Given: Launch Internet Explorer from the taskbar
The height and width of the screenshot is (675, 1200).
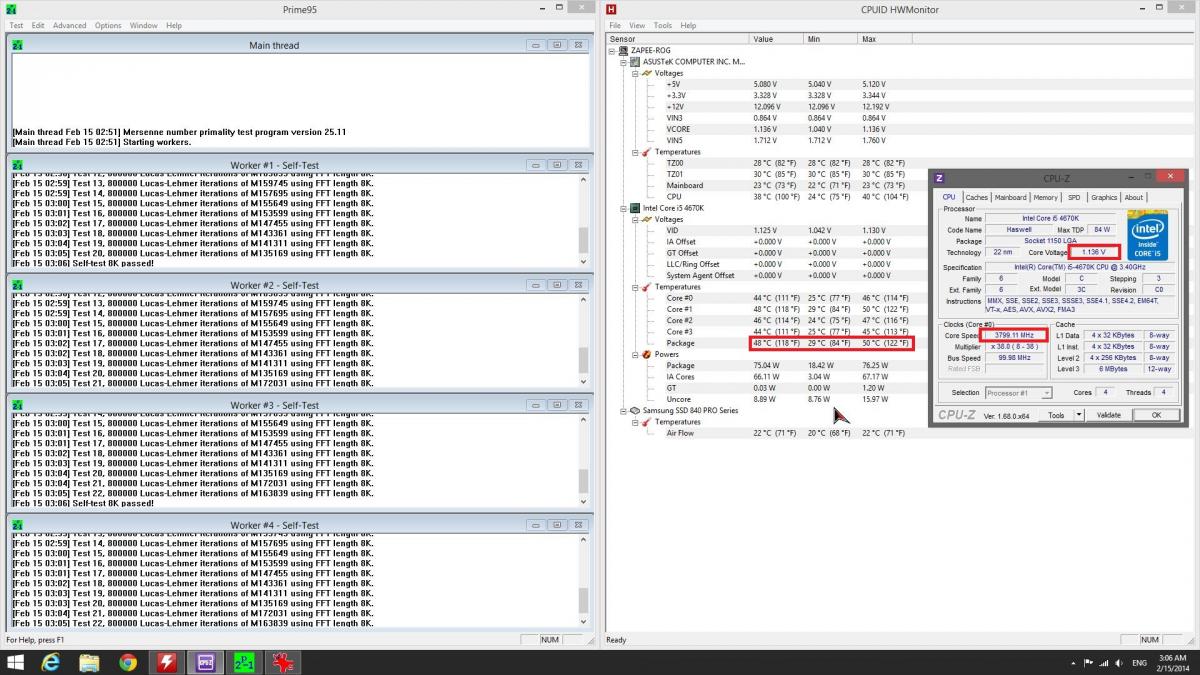Looking at the screenshot, I should point(51,662).
